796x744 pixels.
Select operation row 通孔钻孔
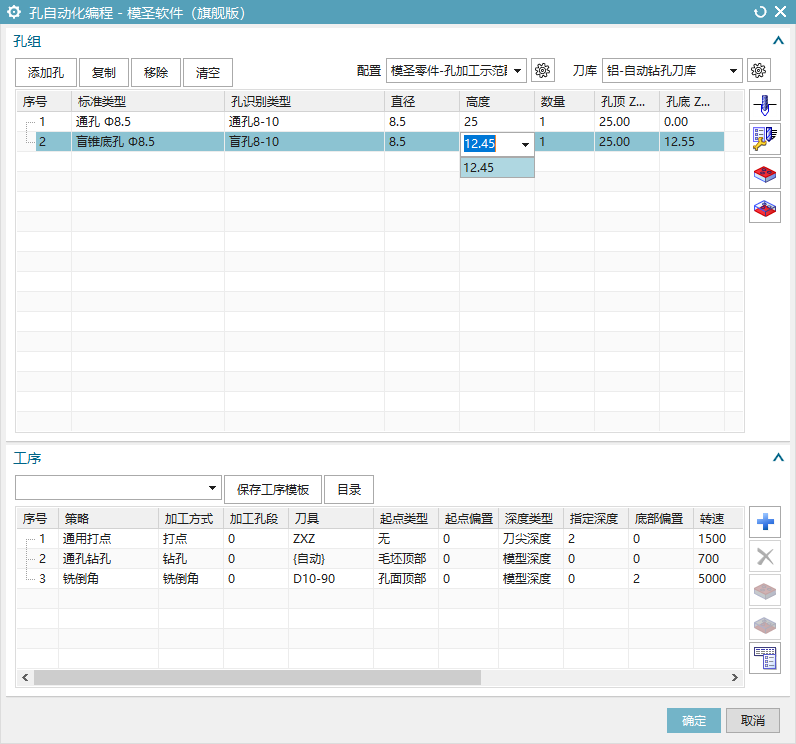[380, 559]
